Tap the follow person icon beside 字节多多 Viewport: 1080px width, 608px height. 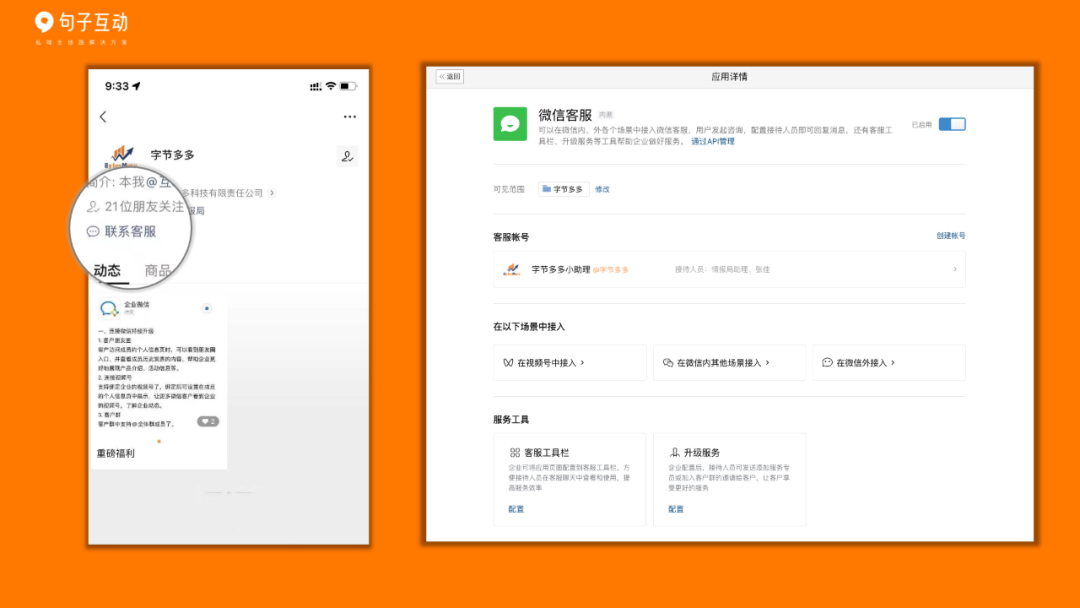pos(347,156)
